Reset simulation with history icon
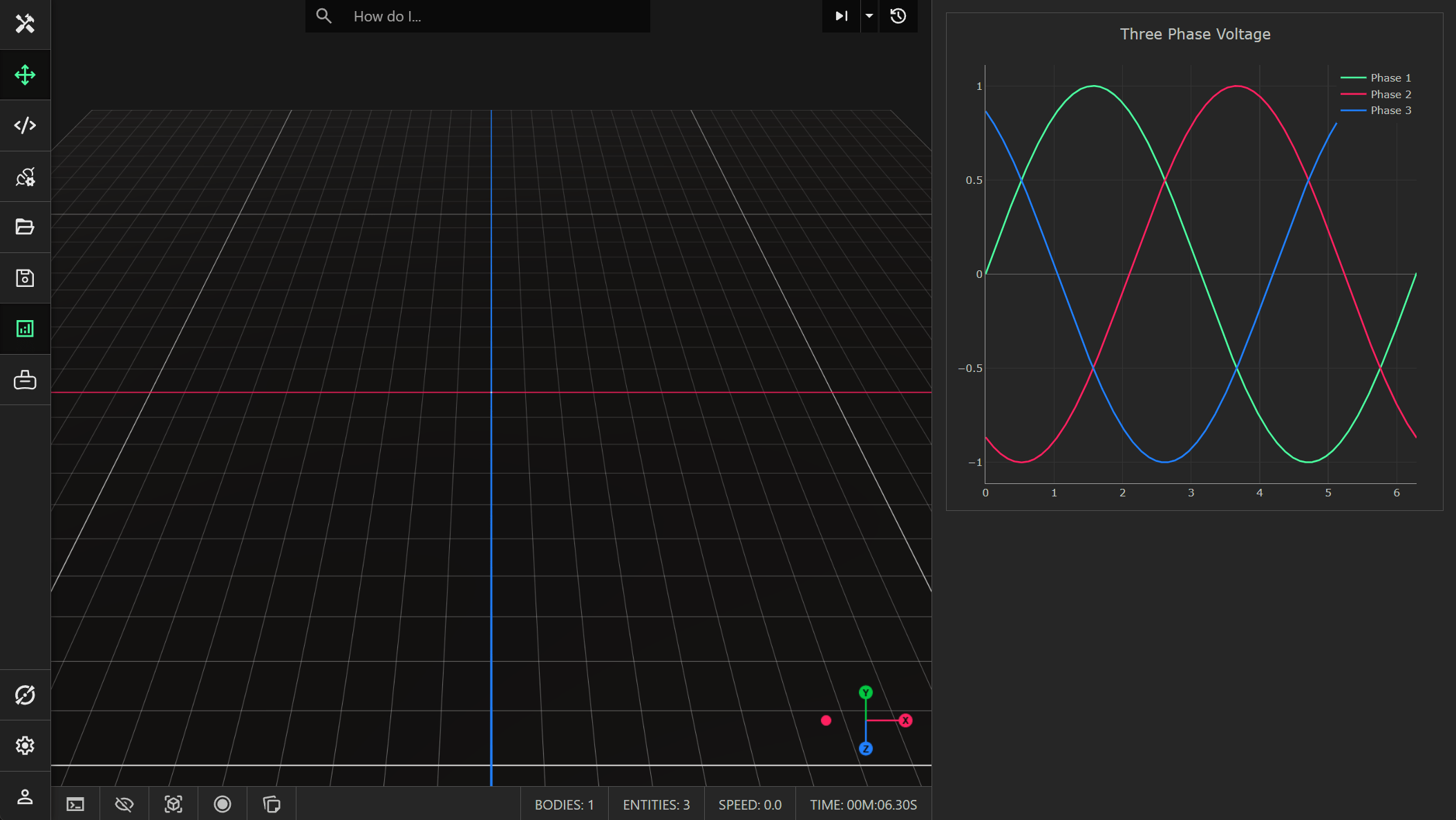Image resolution: width=1456 pixels, height=820 pixels. 898,16
